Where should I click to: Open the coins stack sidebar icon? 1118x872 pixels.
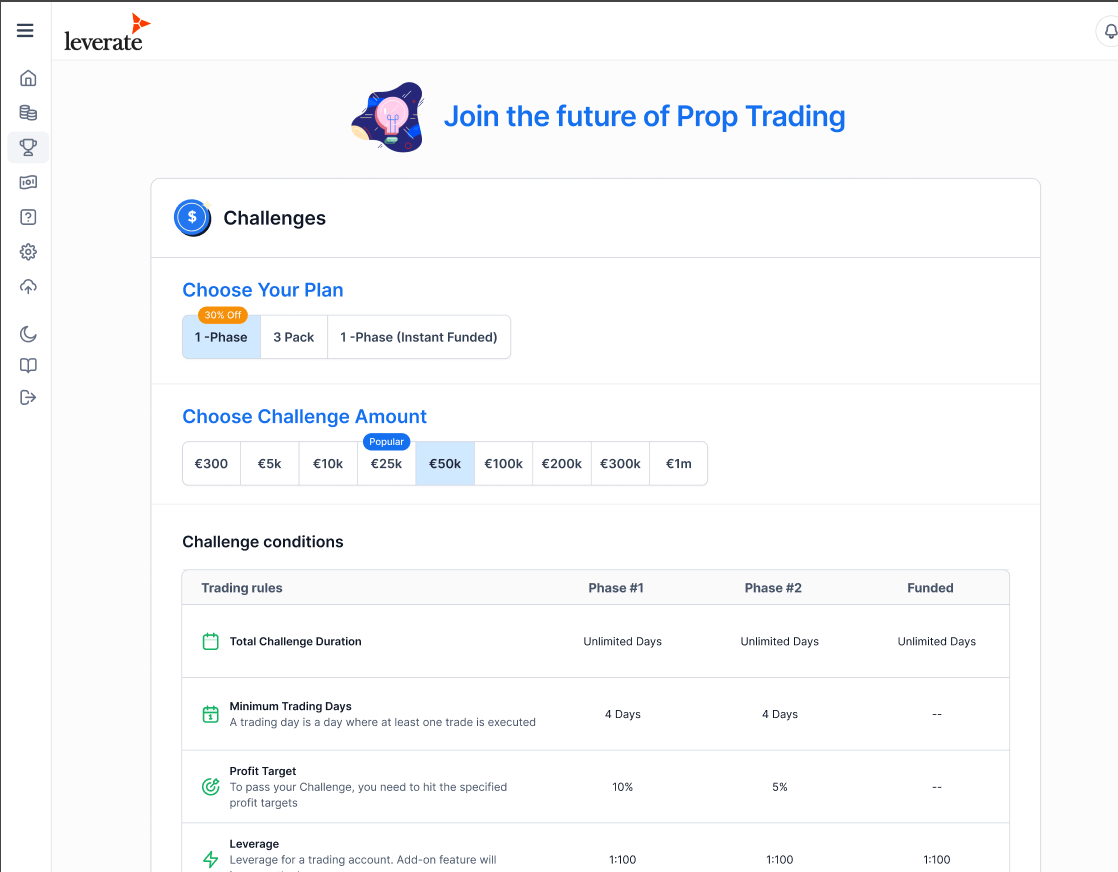[x=28, y=113]
